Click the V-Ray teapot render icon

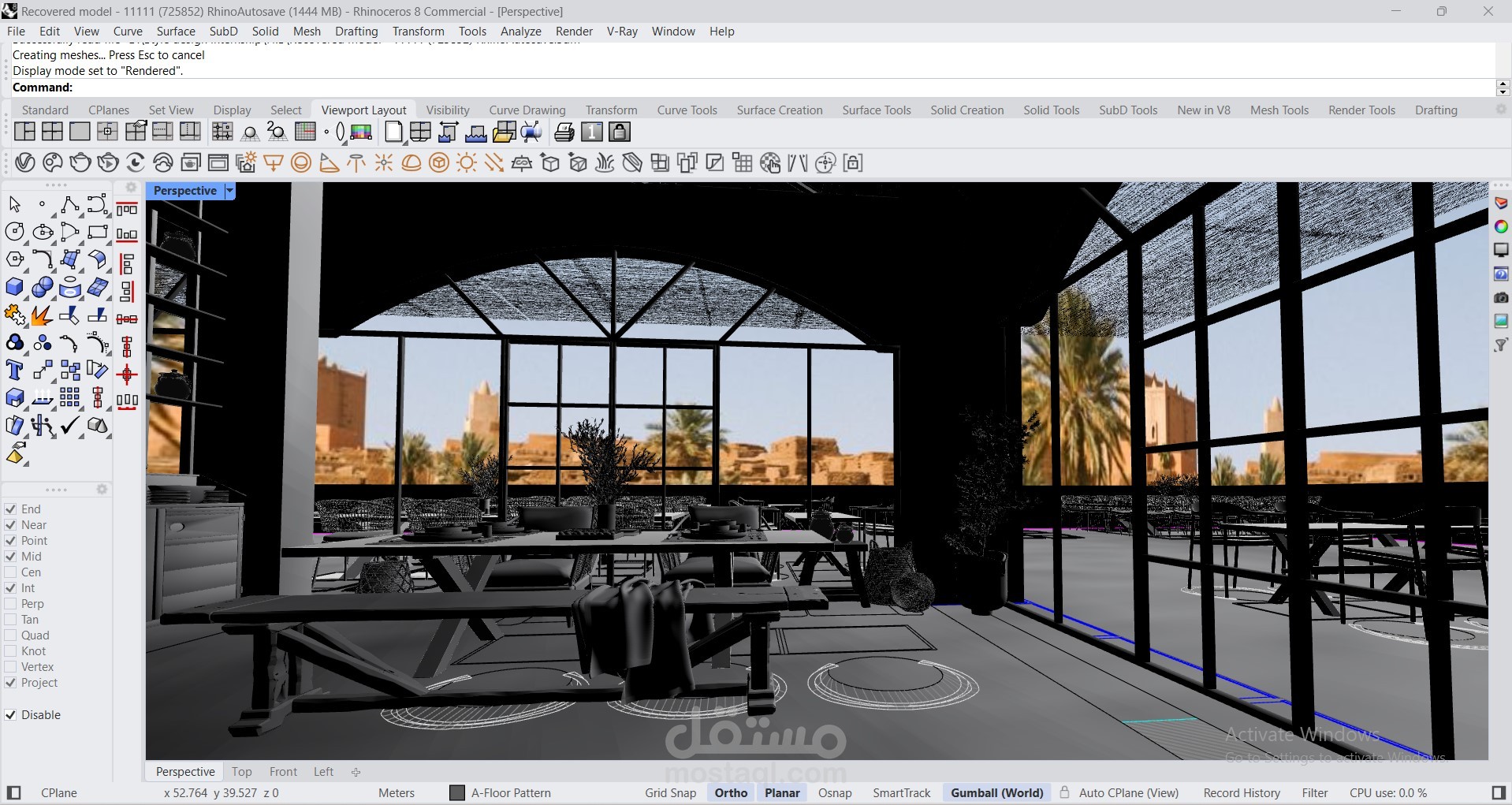click(x=80, y=163)
